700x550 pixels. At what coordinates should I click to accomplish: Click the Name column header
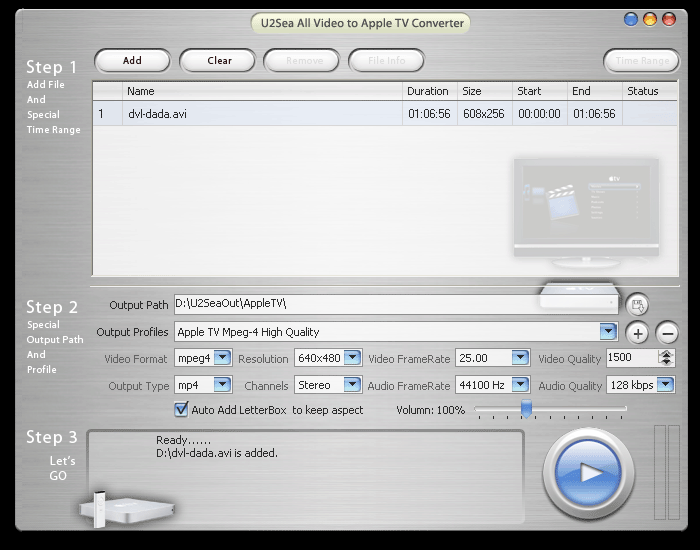pos(262,91)
